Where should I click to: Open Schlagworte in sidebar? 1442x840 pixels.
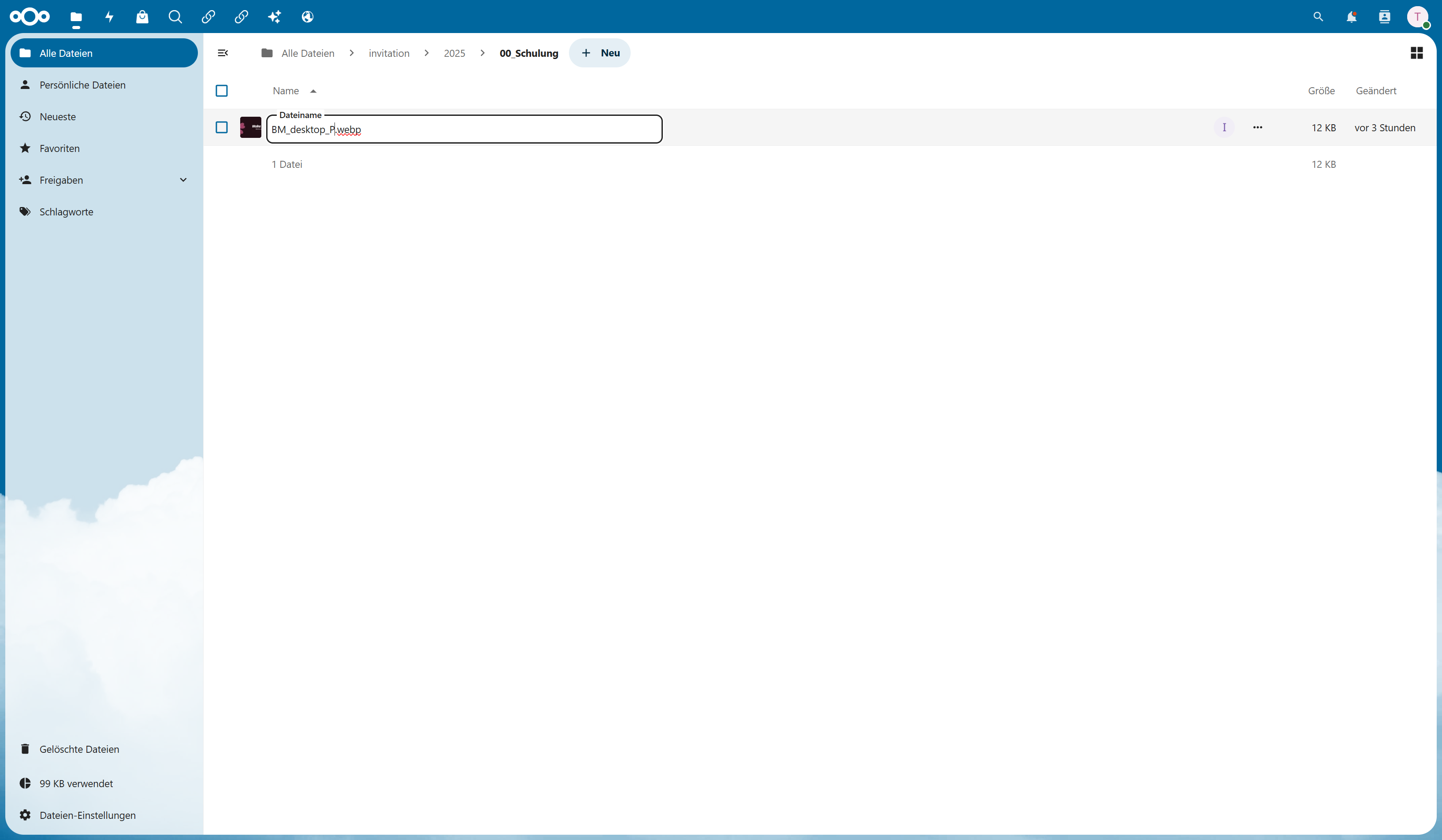[x=104, y=211]
